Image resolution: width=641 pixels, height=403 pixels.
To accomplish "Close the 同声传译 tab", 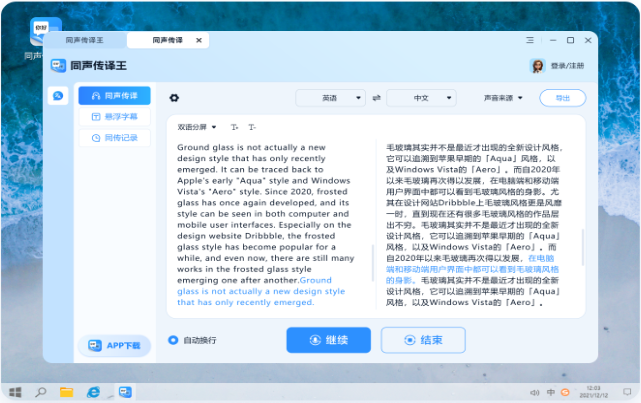I will tap(199, 40).
